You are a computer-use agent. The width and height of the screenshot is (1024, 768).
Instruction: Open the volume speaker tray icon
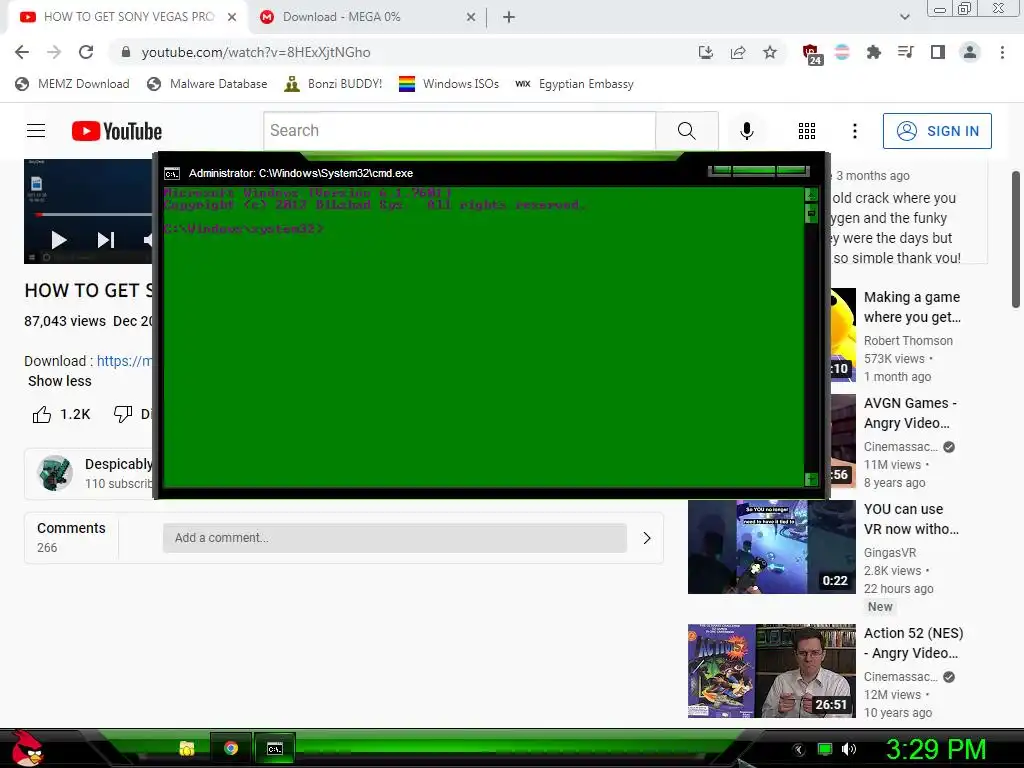pyautogui.click(x=849, y=749)
